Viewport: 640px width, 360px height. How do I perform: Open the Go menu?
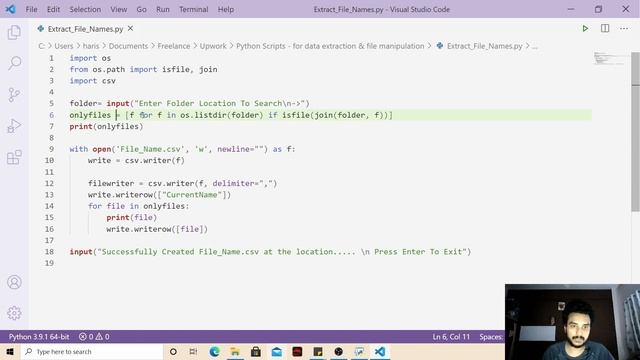point(141,9)
